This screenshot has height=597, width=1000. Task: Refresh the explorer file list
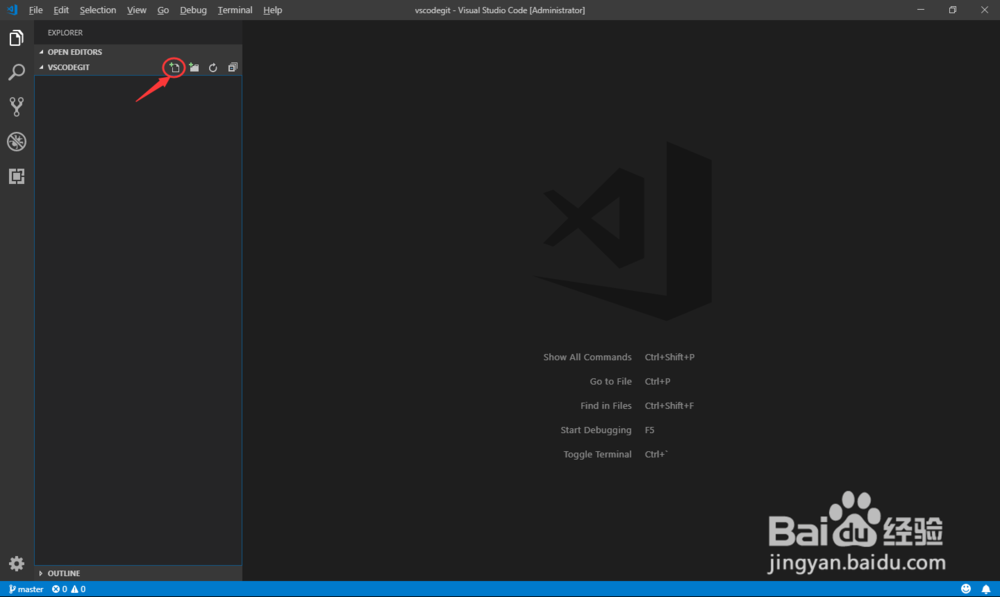pyautogui.click(x=213, y=68)
